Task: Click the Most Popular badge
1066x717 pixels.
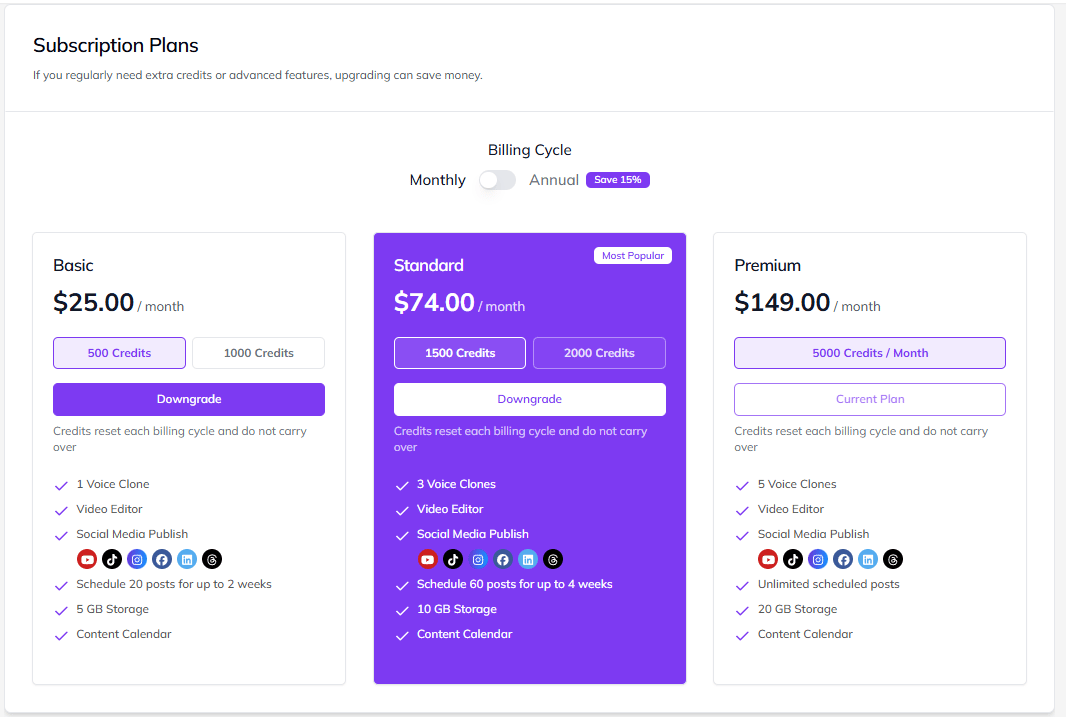Action: 633,256
